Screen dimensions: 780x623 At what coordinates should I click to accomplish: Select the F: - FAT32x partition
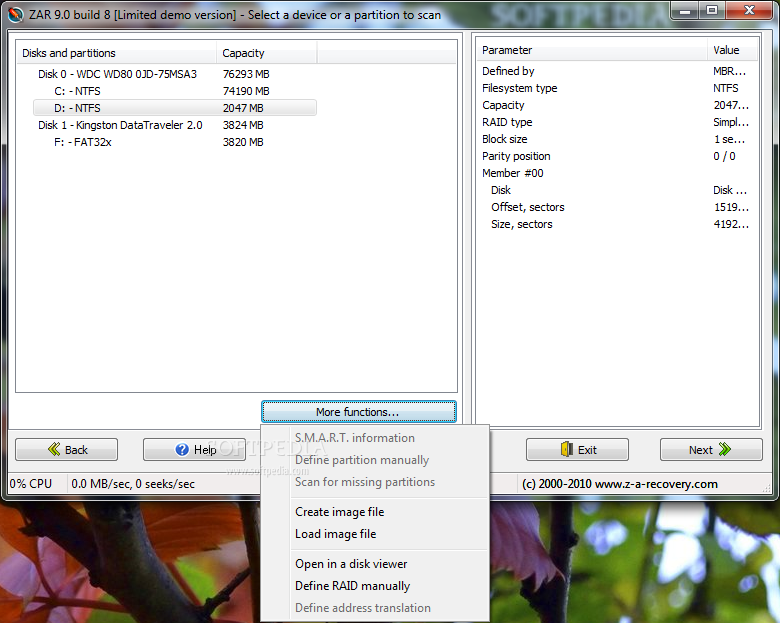coord(83,142)
